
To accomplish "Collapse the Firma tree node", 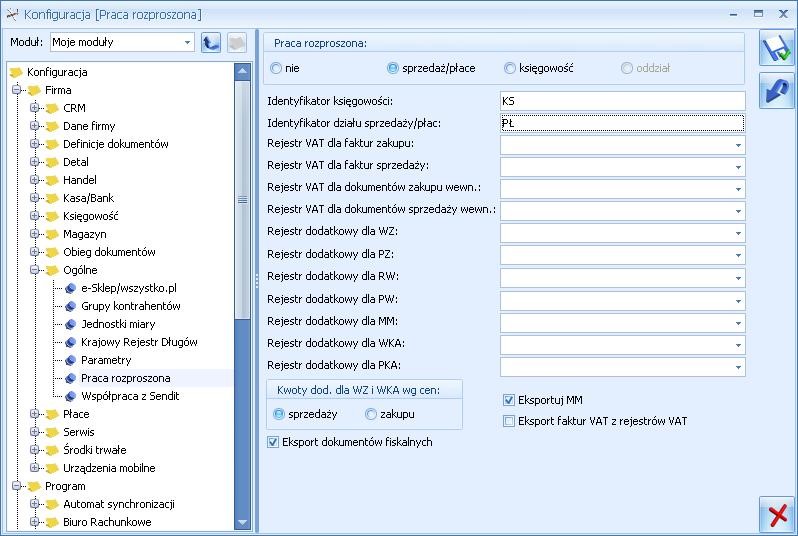I will click(17, 90).
